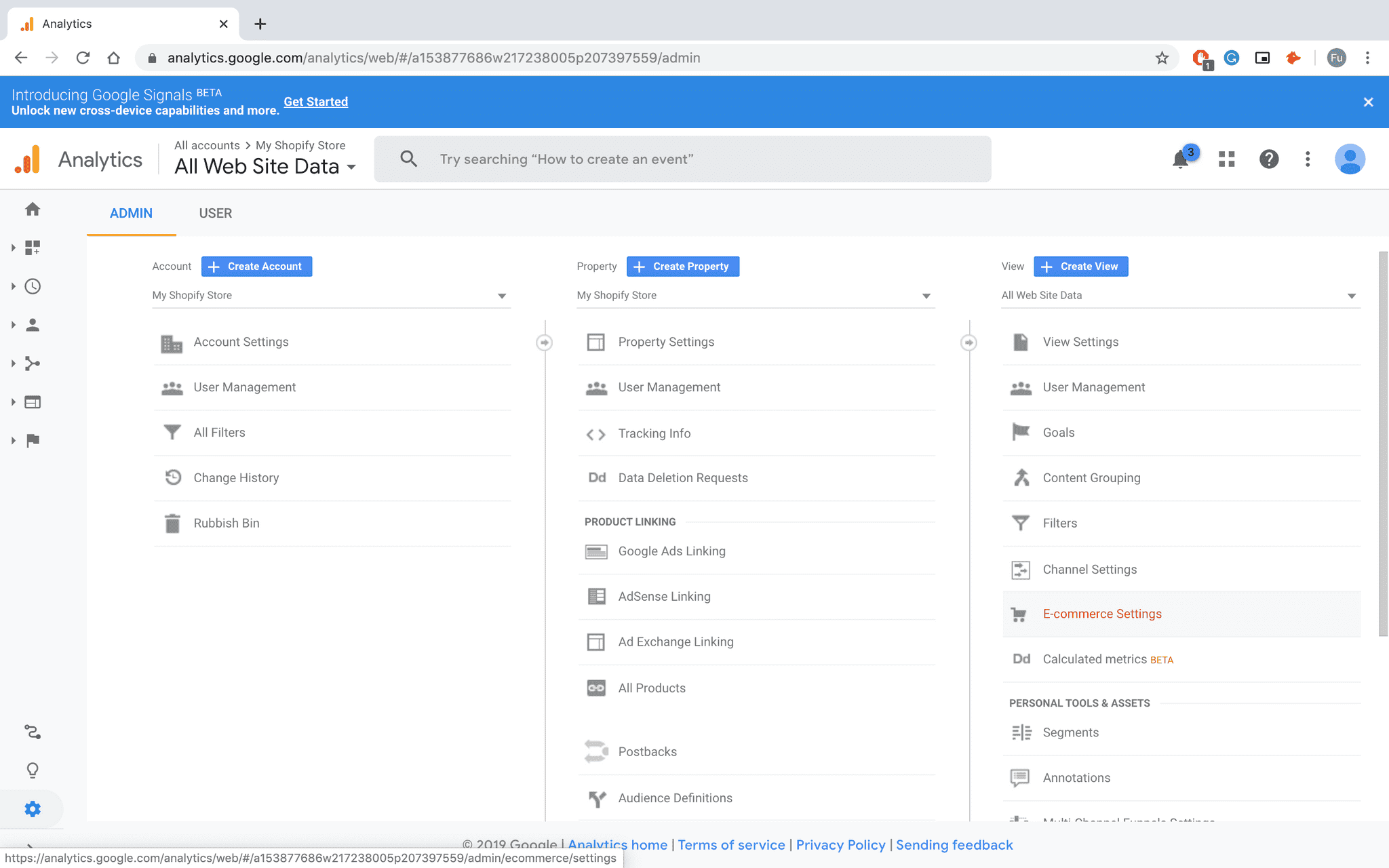Reload the page in the browser

point(83,58)
